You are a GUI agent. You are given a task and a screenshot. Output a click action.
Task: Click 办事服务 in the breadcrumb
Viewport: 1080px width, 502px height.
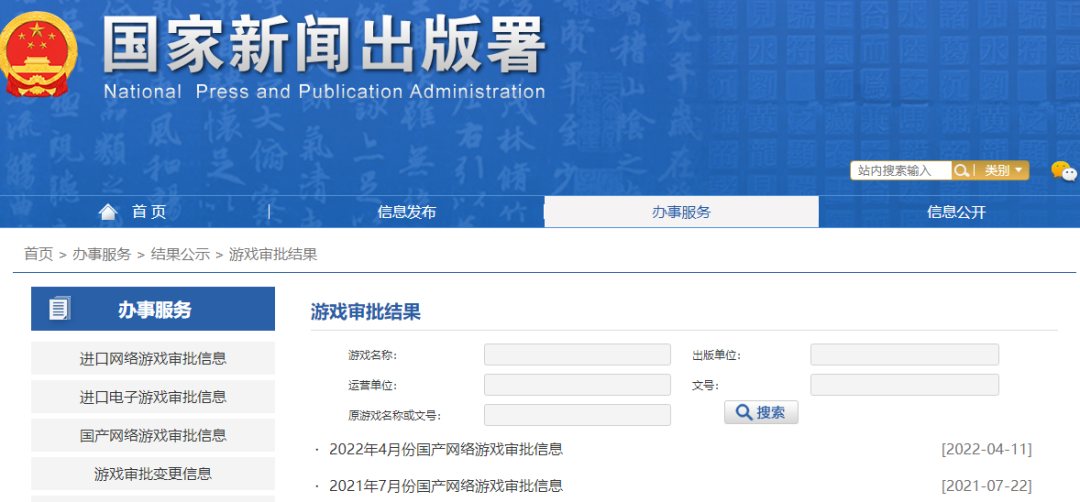click(x=102, y=254)
